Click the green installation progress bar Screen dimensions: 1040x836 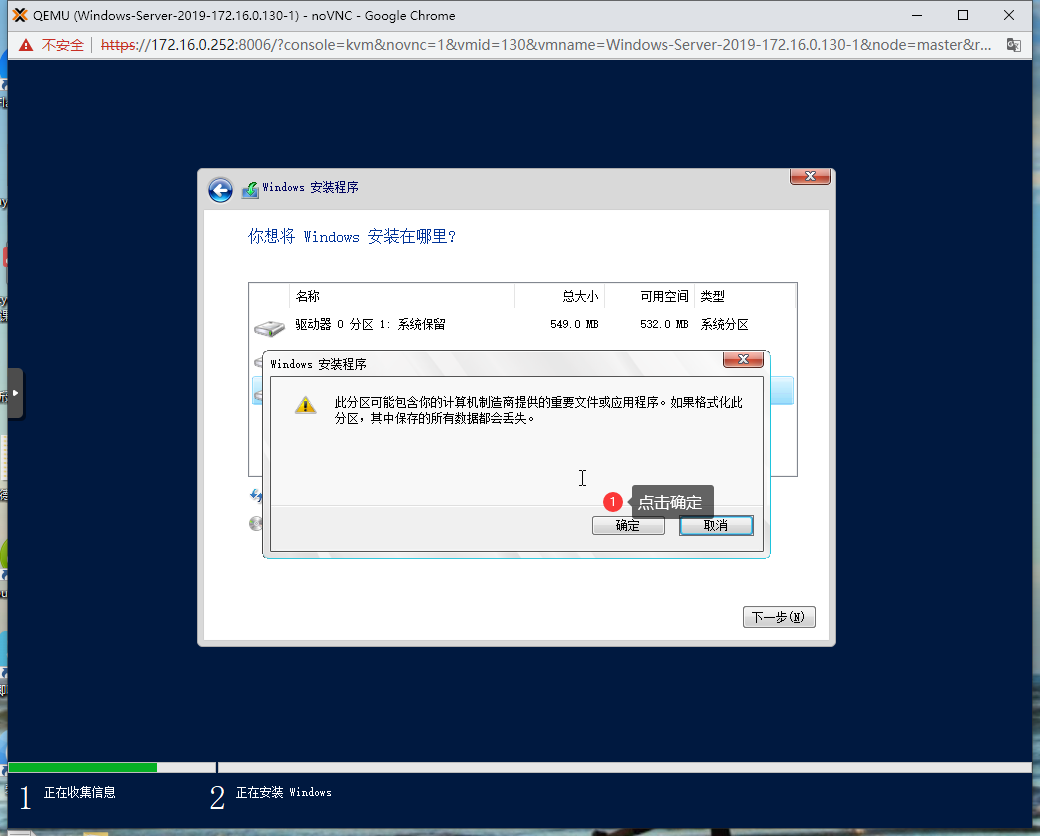[x=83, y=768]
